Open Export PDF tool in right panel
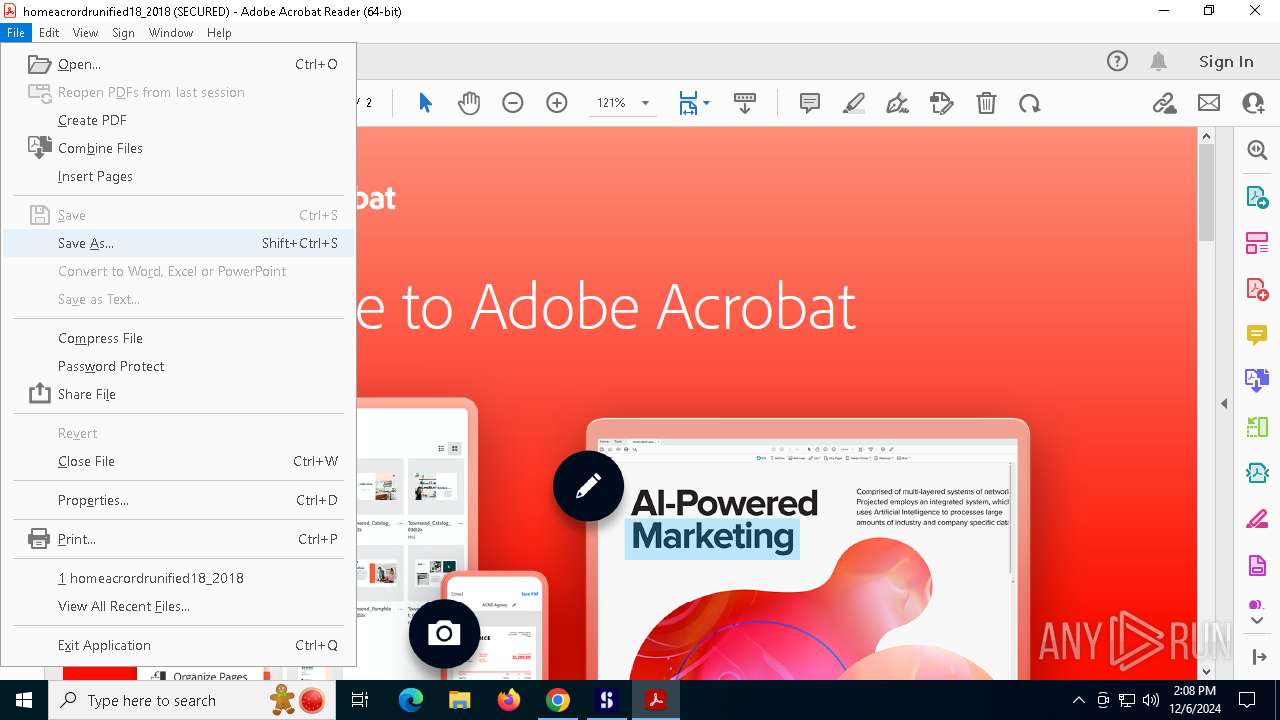1280x720 pixels. [x=1257, y=197]
